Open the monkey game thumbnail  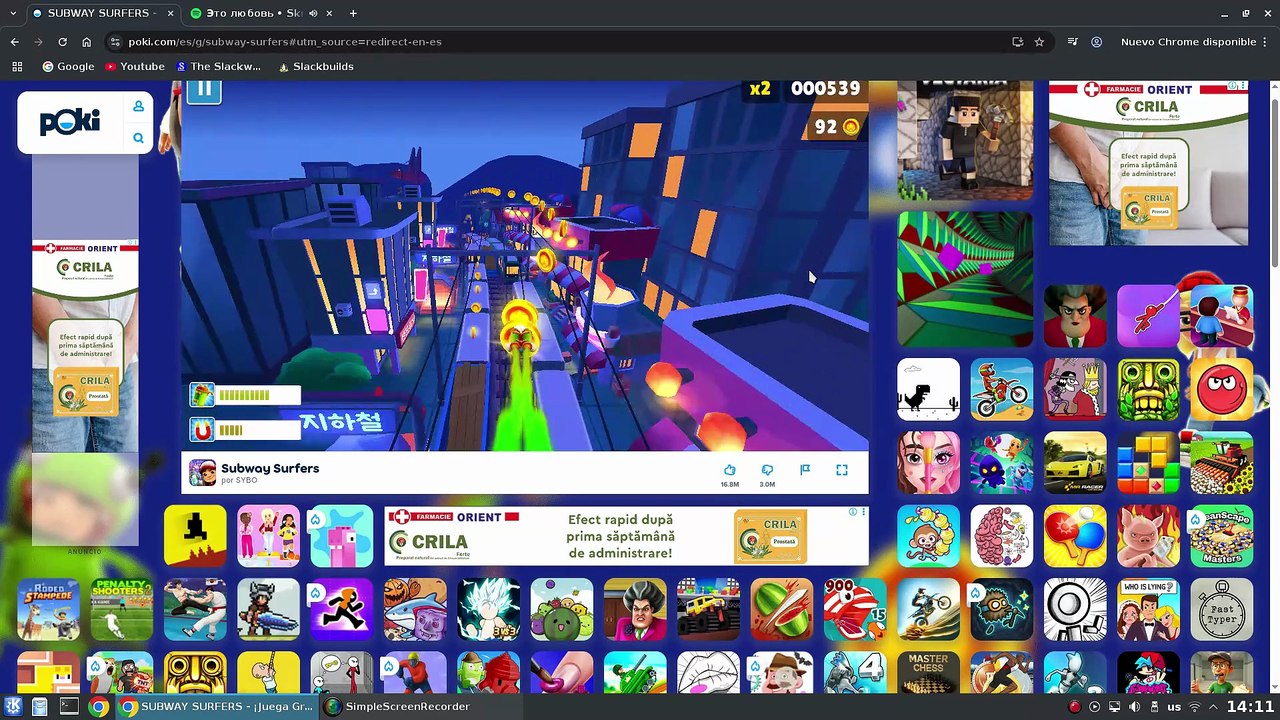(928, 536)
